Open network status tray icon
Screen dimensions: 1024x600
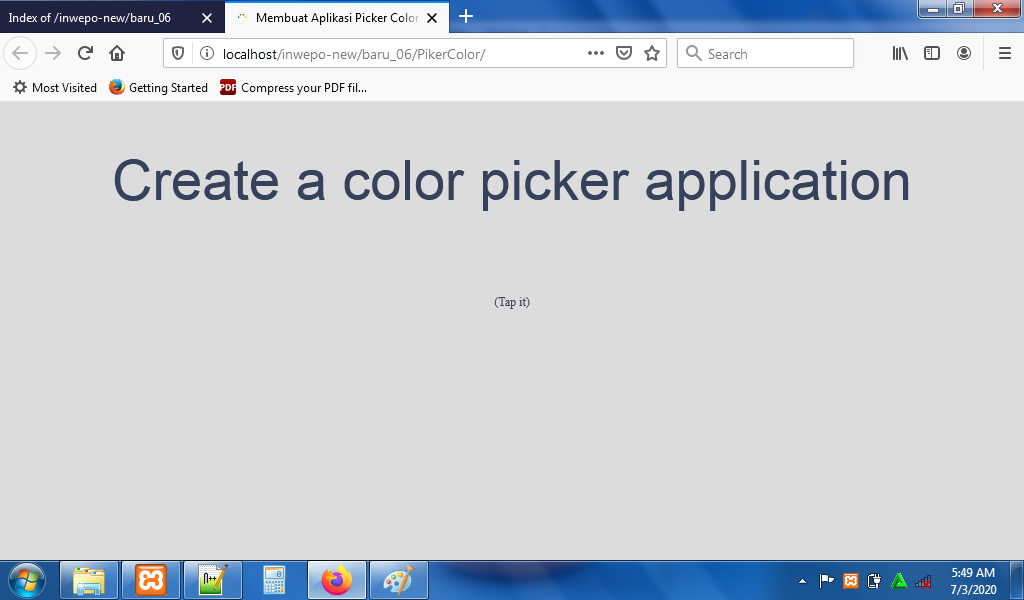[x=923, y=580]
